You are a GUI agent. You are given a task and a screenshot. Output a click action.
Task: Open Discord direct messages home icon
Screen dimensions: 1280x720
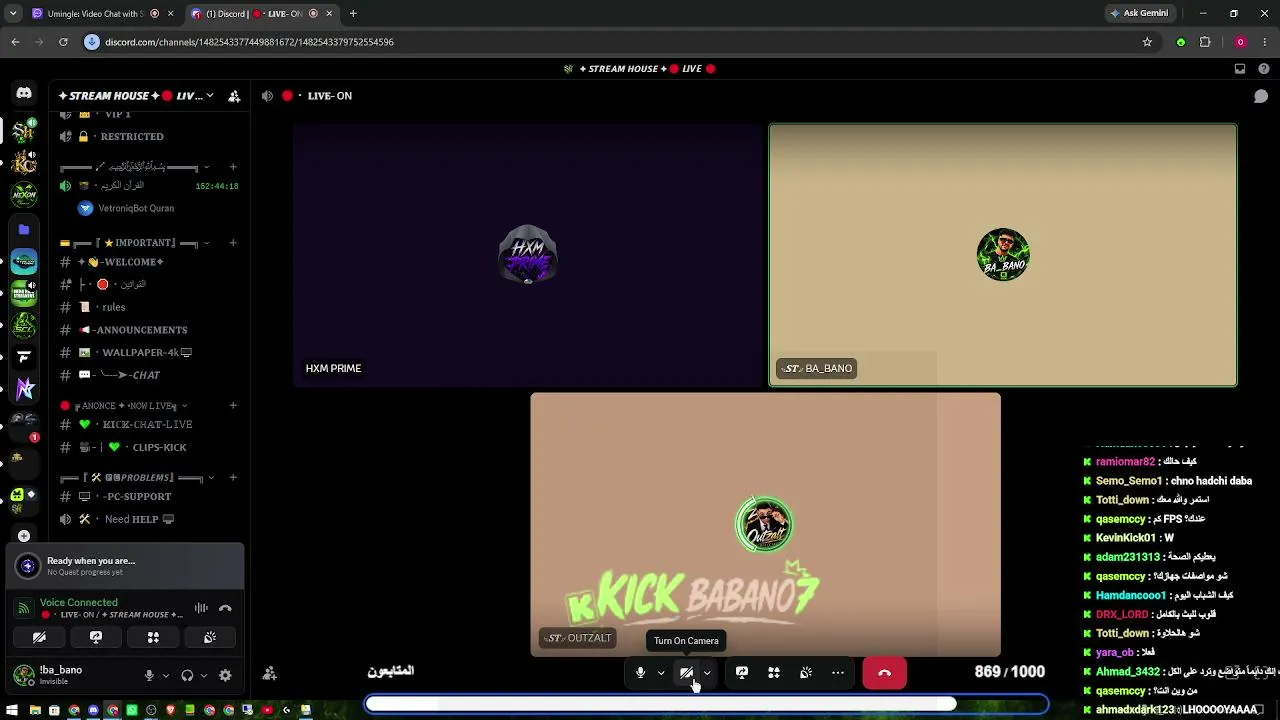24,93
